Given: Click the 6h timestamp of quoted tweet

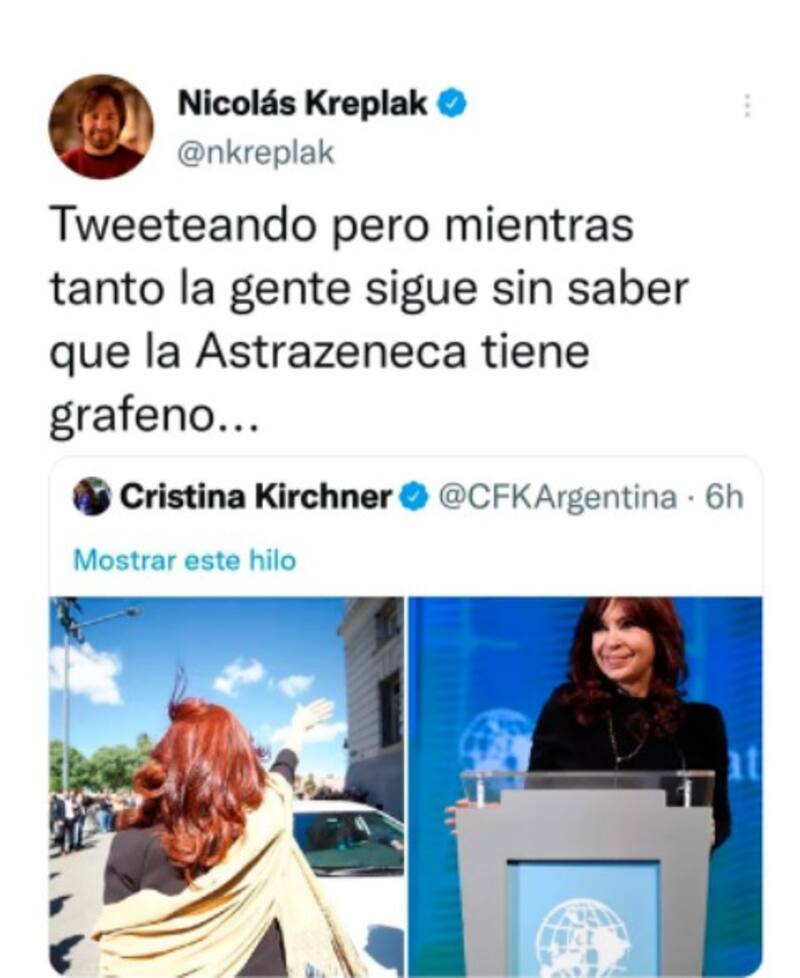Looking at the screenshot, I should pos(724,498).
